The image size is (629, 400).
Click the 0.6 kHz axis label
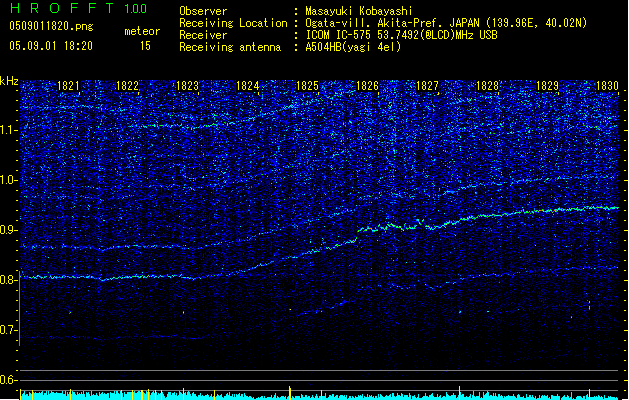pyautogui.click(x=9, y=380)
